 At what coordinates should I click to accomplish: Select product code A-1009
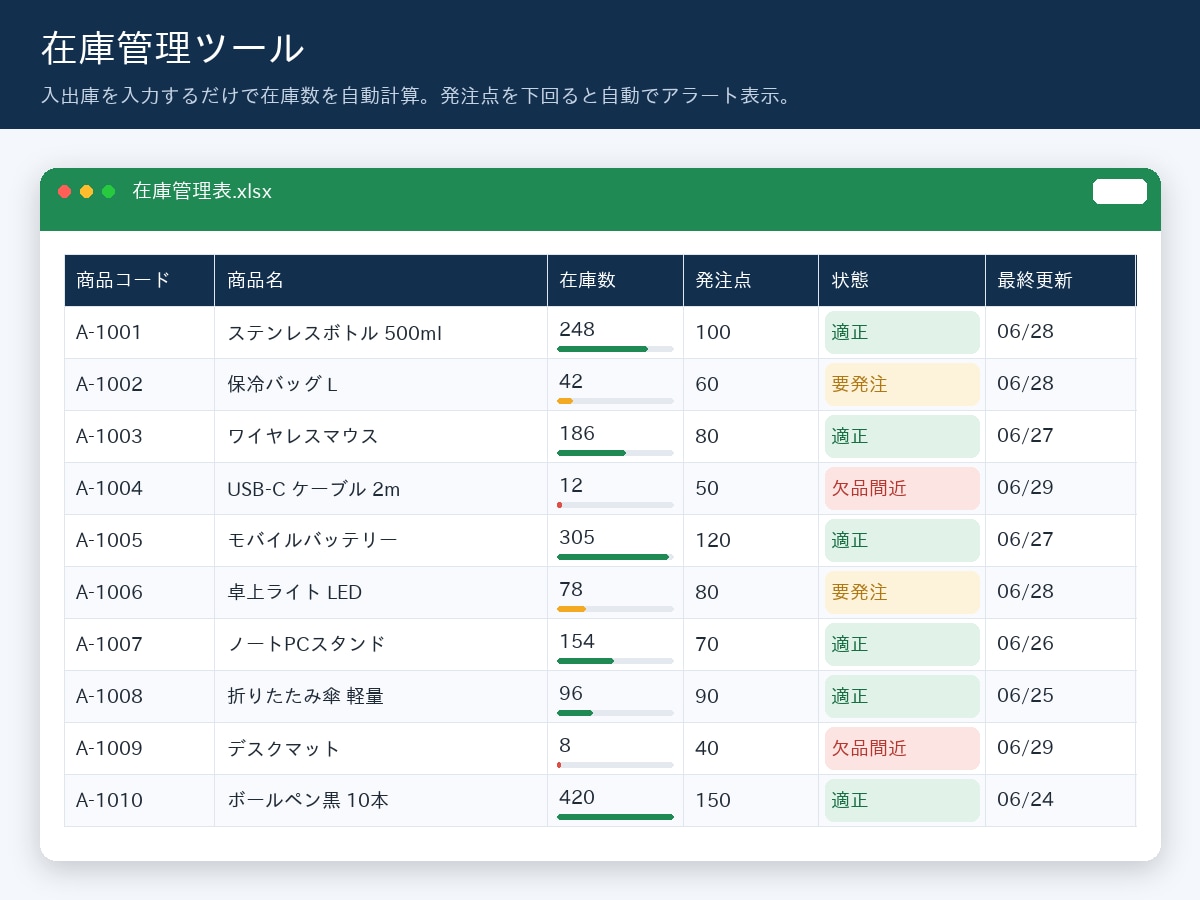pyautogui.click(x=110, y=749)
